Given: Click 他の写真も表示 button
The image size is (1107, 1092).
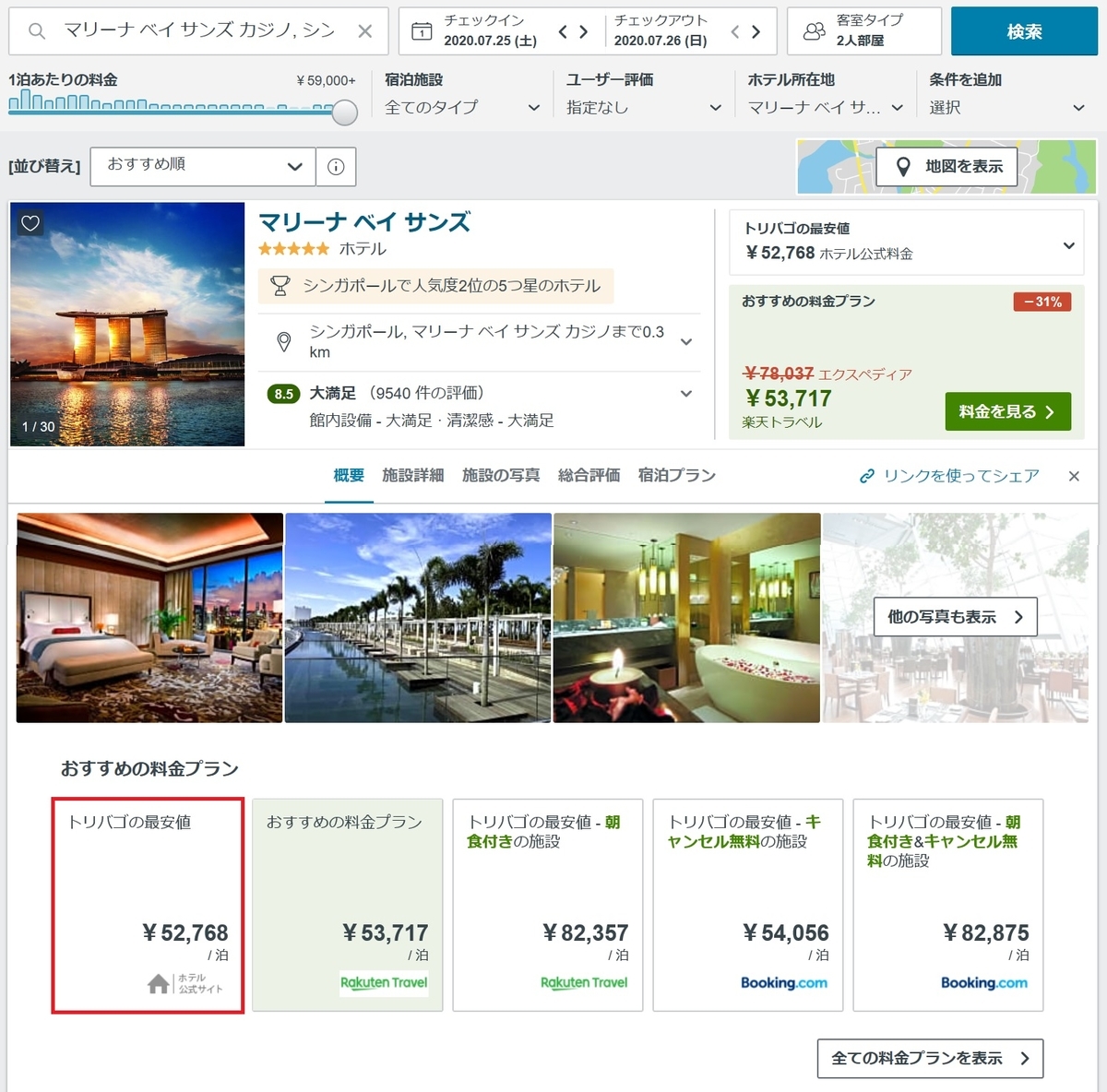Looking at the screenshot, I should 956,617.
